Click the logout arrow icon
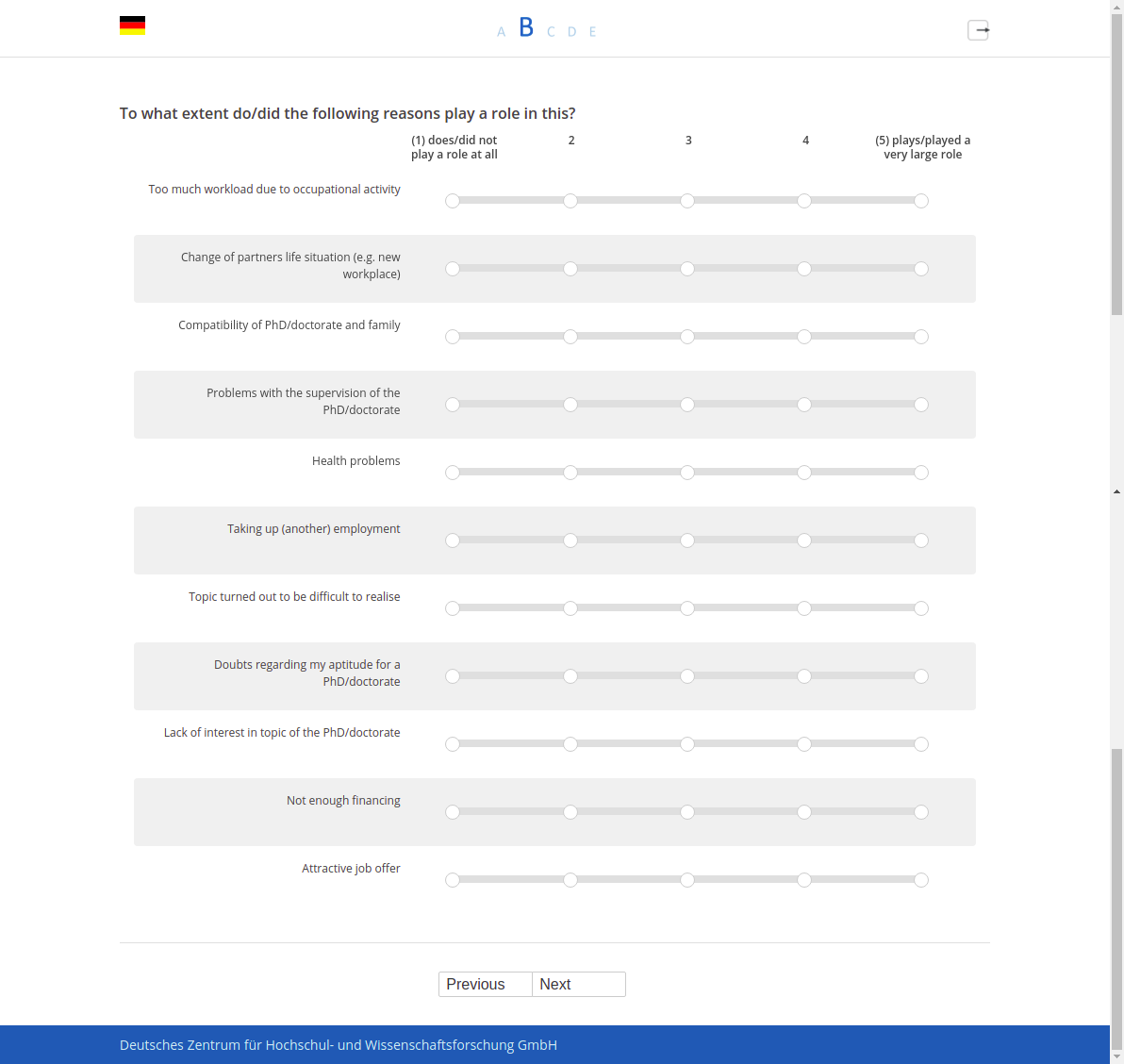Image resolution: width=1124 pixels, height=1064 pixels. pyautogui.click(x=979, y=30)
